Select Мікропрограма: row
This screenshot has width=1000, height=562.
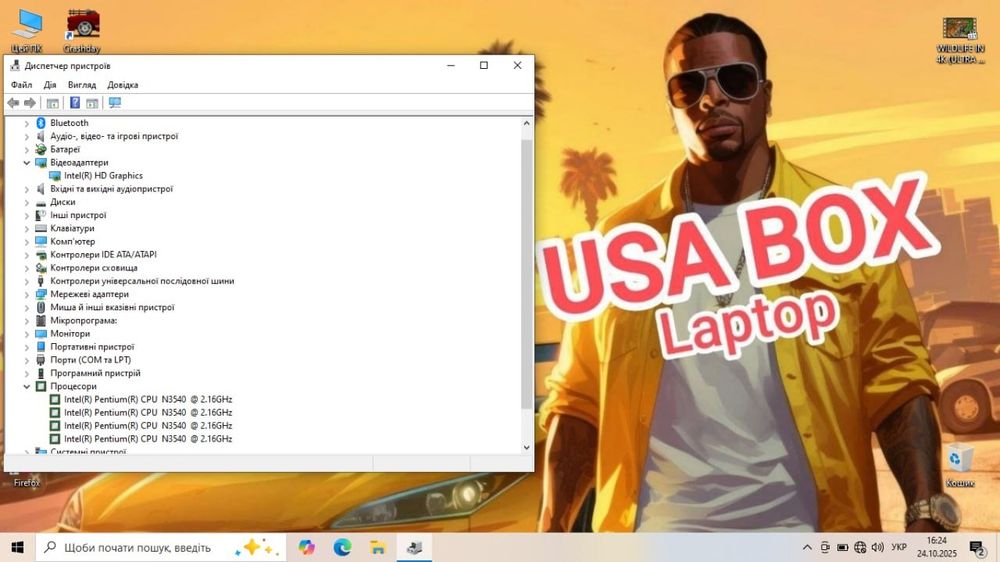click(84, 320)
